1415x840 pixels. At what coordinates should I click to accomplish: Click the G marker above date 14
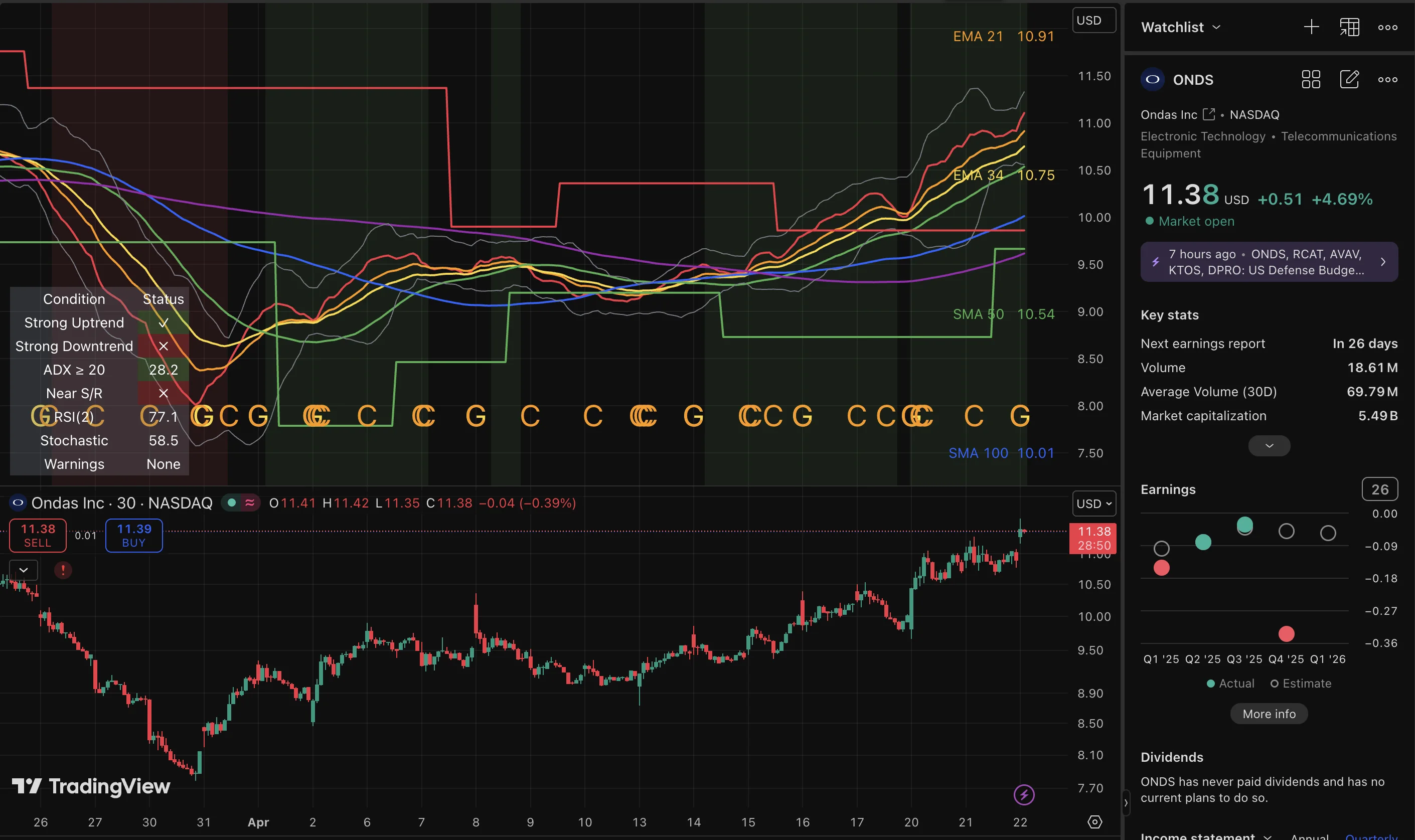tap(693, 417)
